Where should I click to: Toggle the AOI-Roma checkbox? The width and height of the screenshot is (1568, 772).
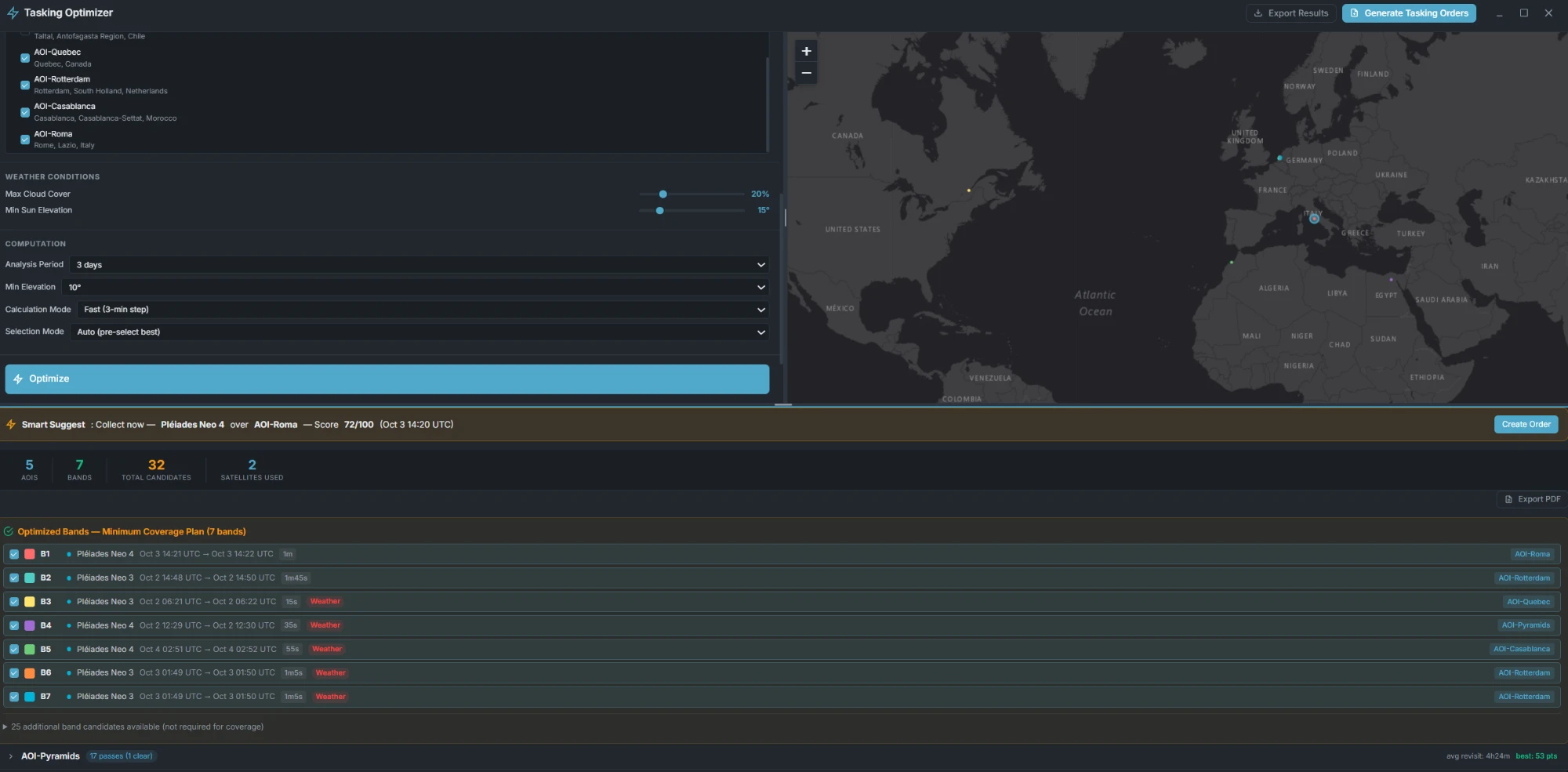point(25,140)
